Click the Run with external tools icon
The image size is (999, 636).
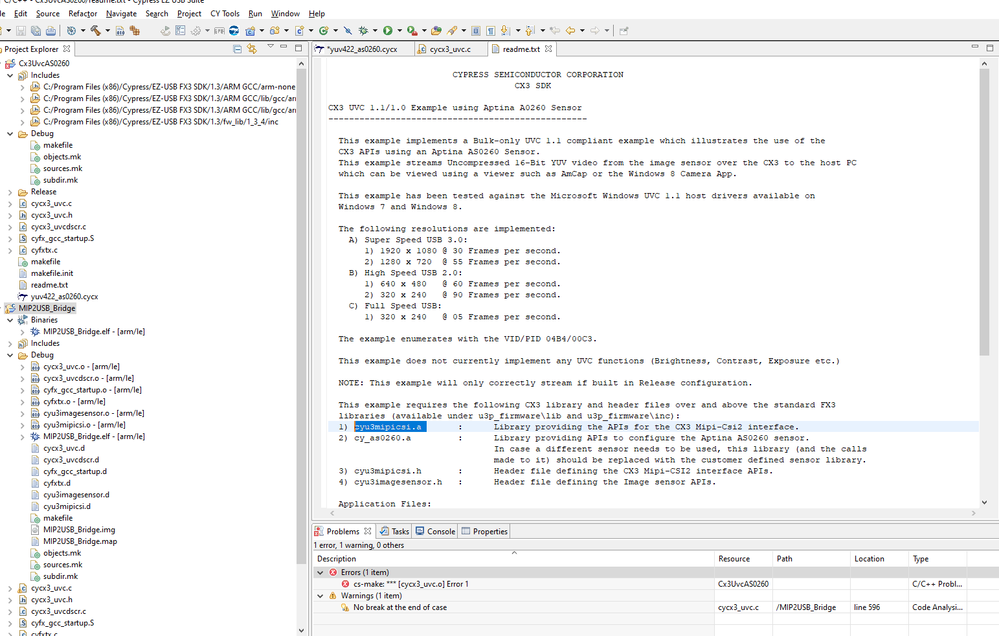coord(412,31)
